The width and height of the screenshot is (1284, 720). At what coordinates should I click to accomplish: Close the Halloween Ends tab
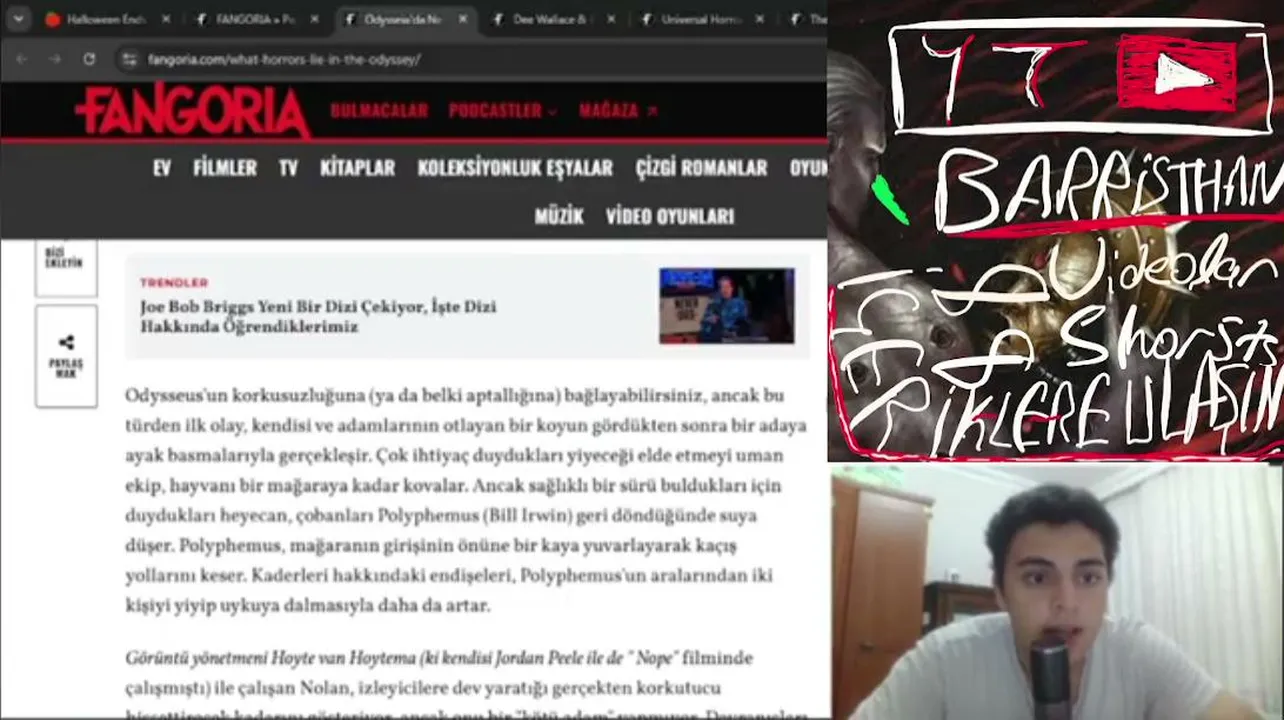point(166,19)
